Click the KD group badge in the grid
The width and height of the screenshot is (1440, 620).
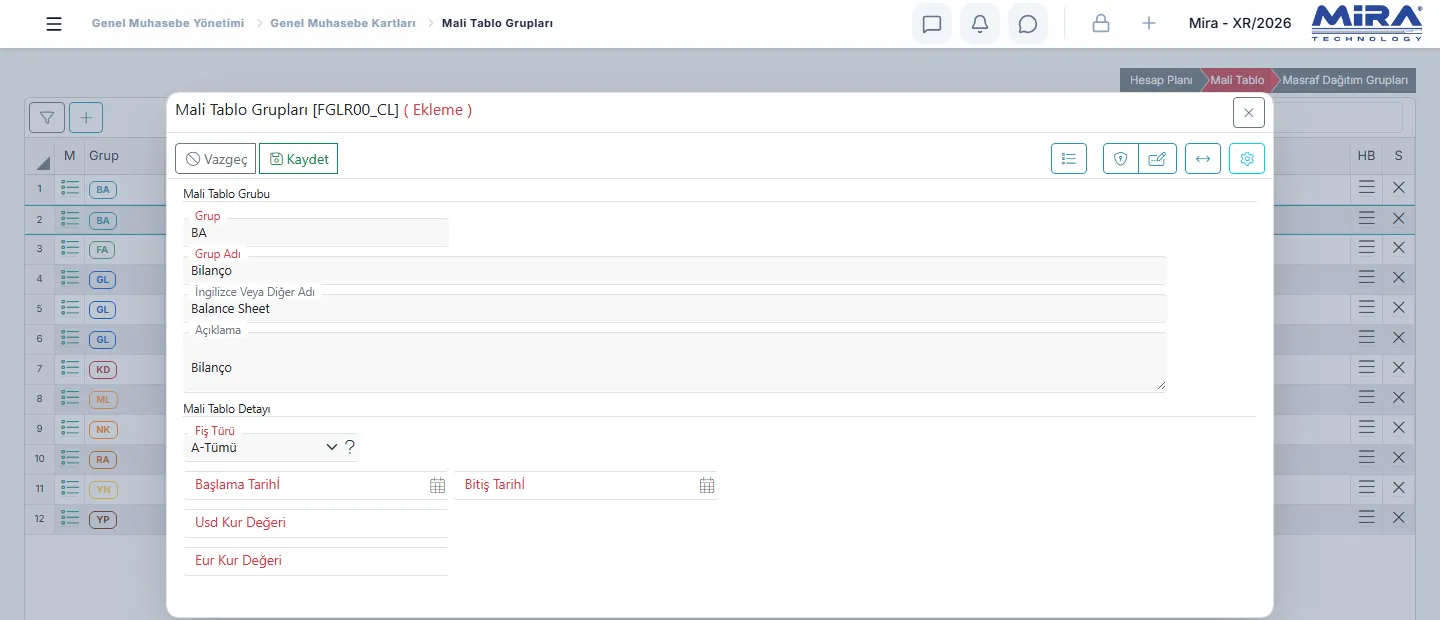(103, 369)
